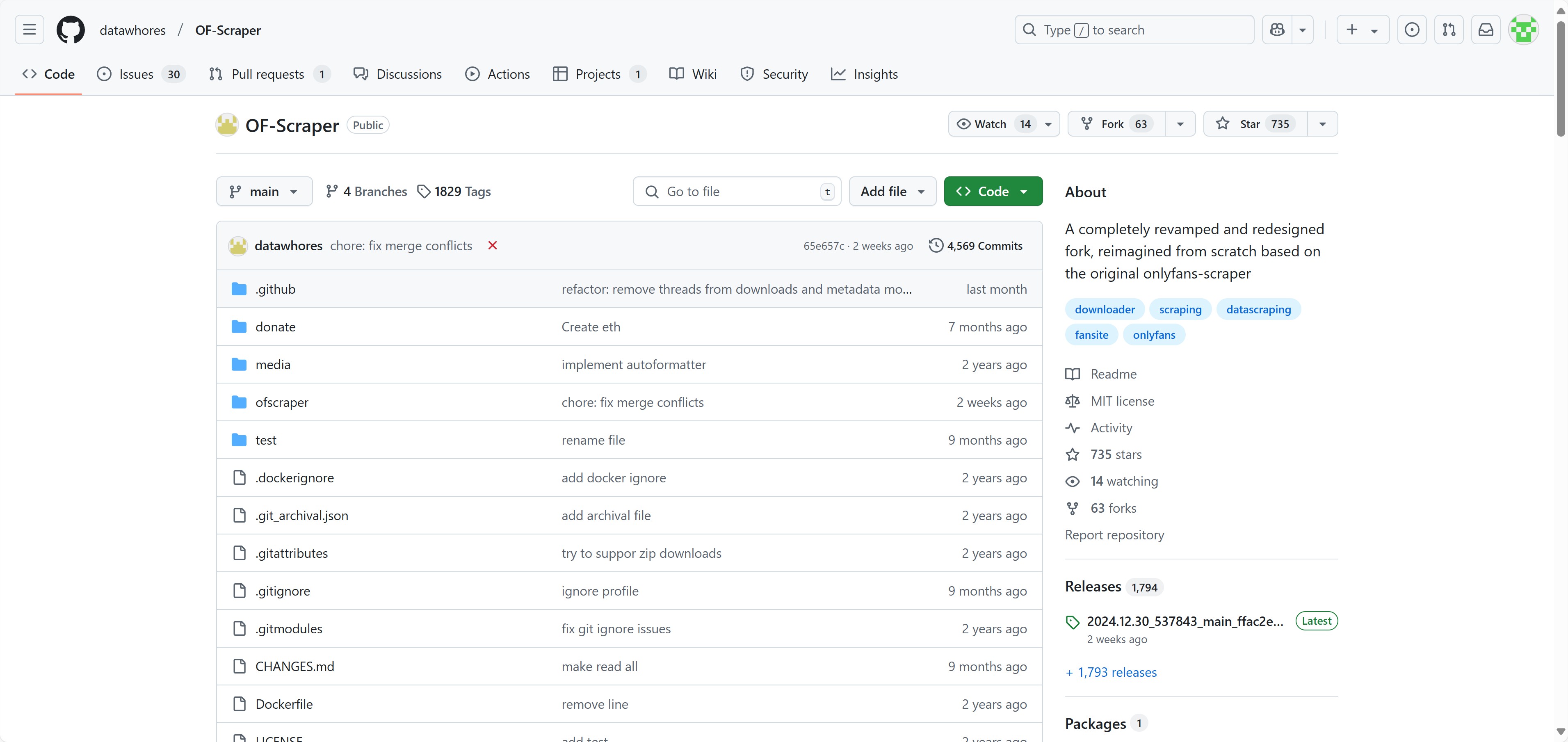Viewport: 1568px width, 742px height.
Task: Open the .git_archival.json file
Action: click(x=302, y=516)
